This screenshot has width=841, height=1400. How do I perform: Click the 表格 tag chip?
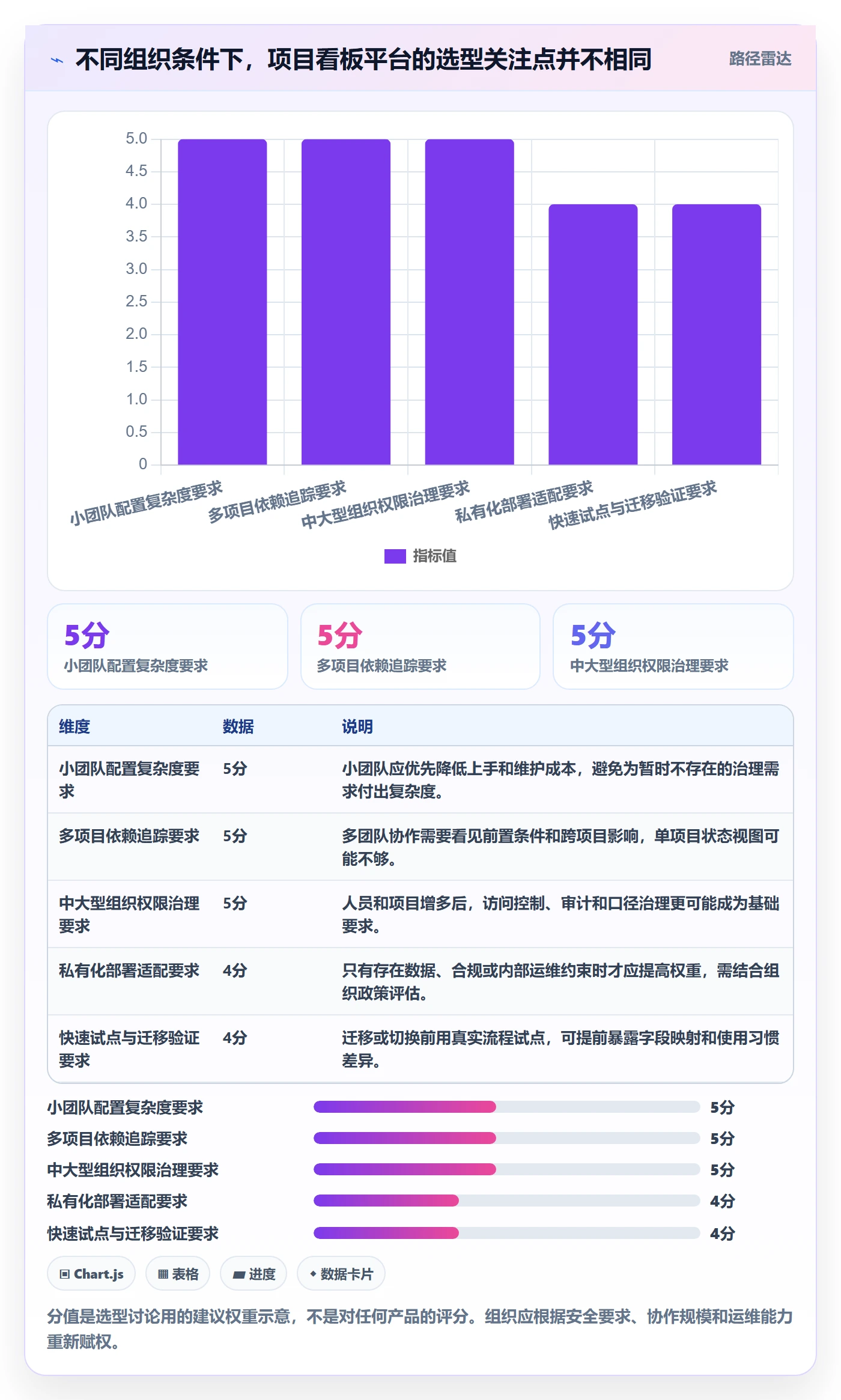click(178, 1273)
